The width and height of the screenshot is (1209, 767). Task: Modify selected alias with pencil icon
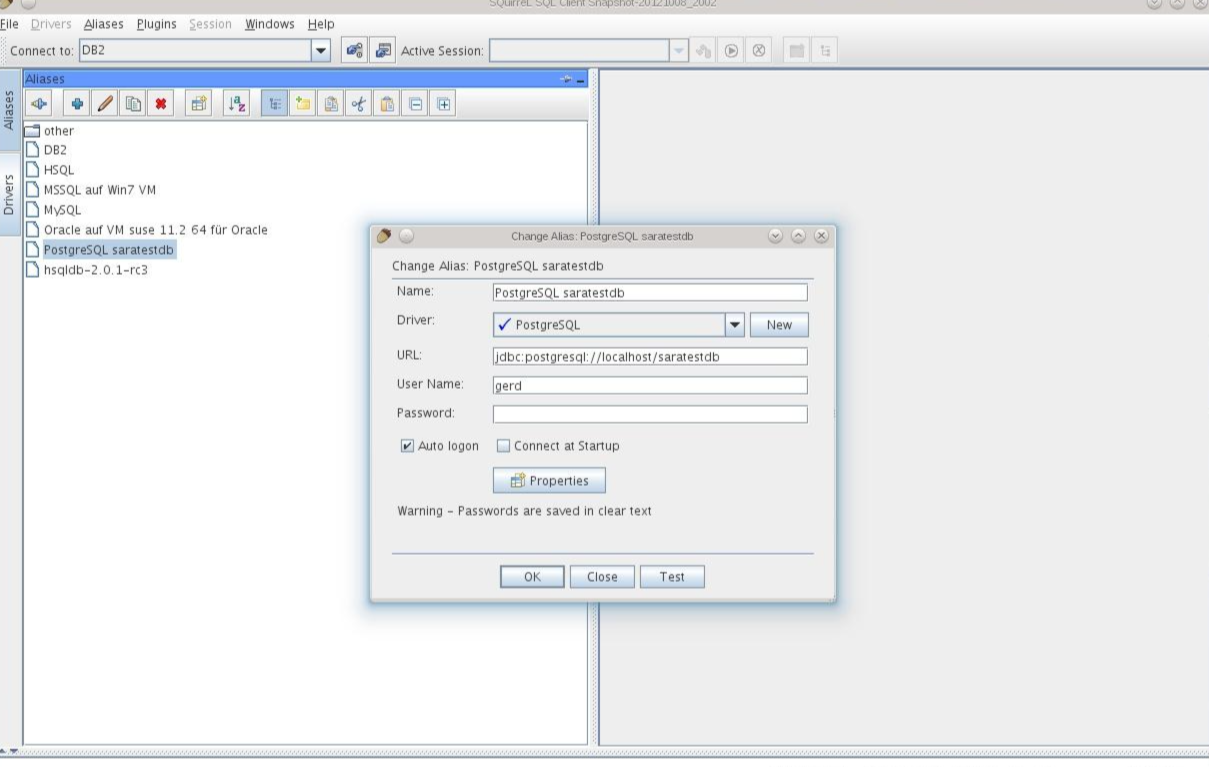coord(105,103)
